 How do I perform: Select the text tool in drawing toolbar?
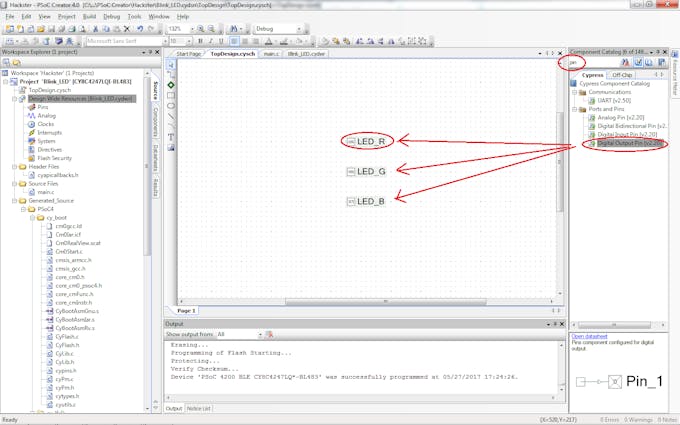(x=171, y=136)
